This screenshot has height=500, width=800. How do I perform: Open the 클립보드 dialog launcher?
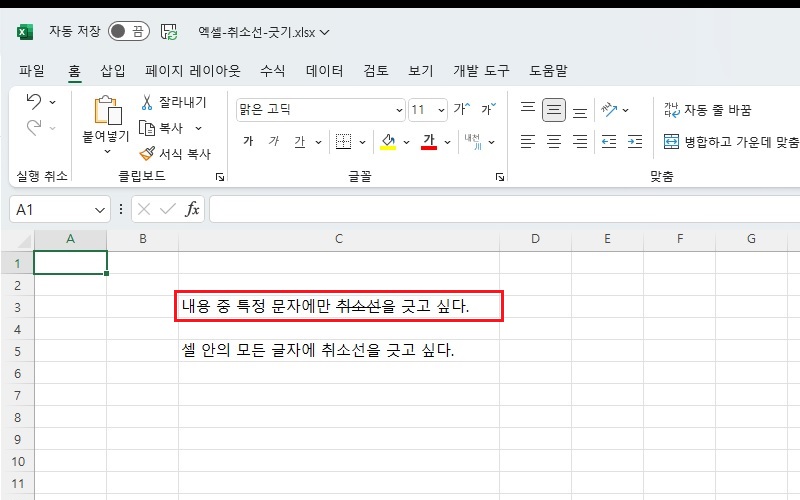coord(219,177)
